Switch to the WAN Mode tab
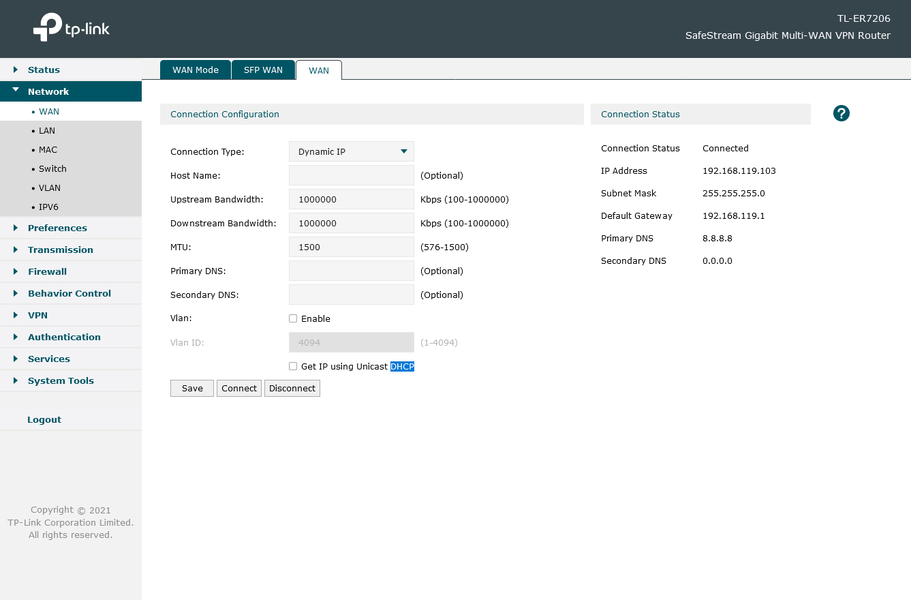This screenshot has height=600, width=911. [x=195, y=70]
